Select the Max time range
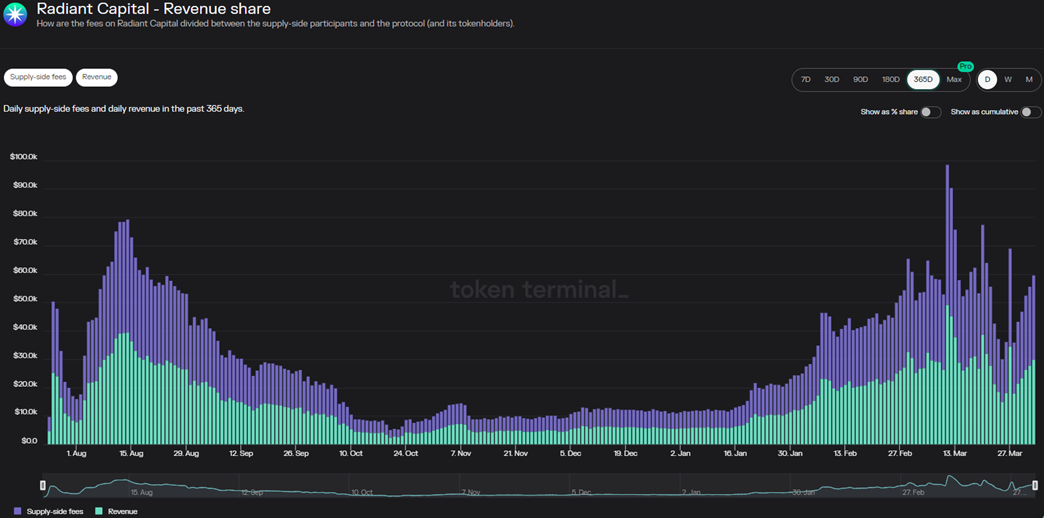The width and height of the screenshot is (1044, 518). (x=954, y=80)
